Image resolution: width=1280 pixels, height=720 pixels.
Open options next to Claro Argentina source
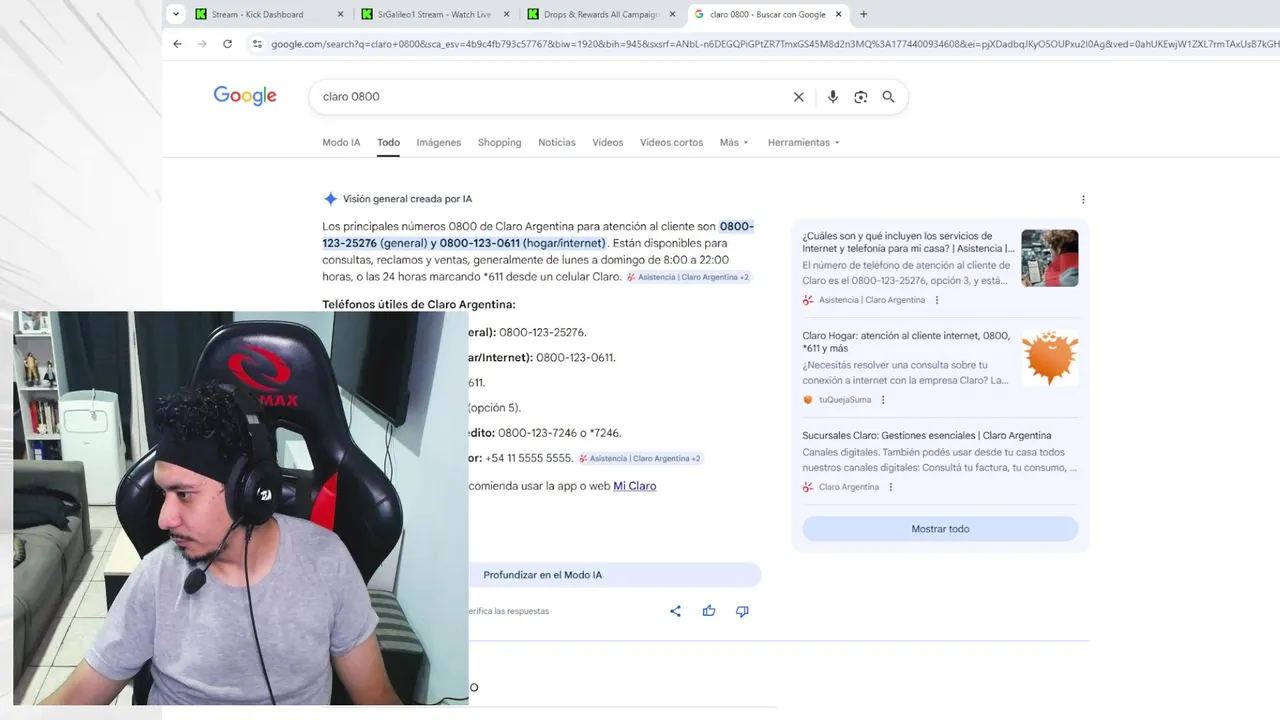coord(890,487)
